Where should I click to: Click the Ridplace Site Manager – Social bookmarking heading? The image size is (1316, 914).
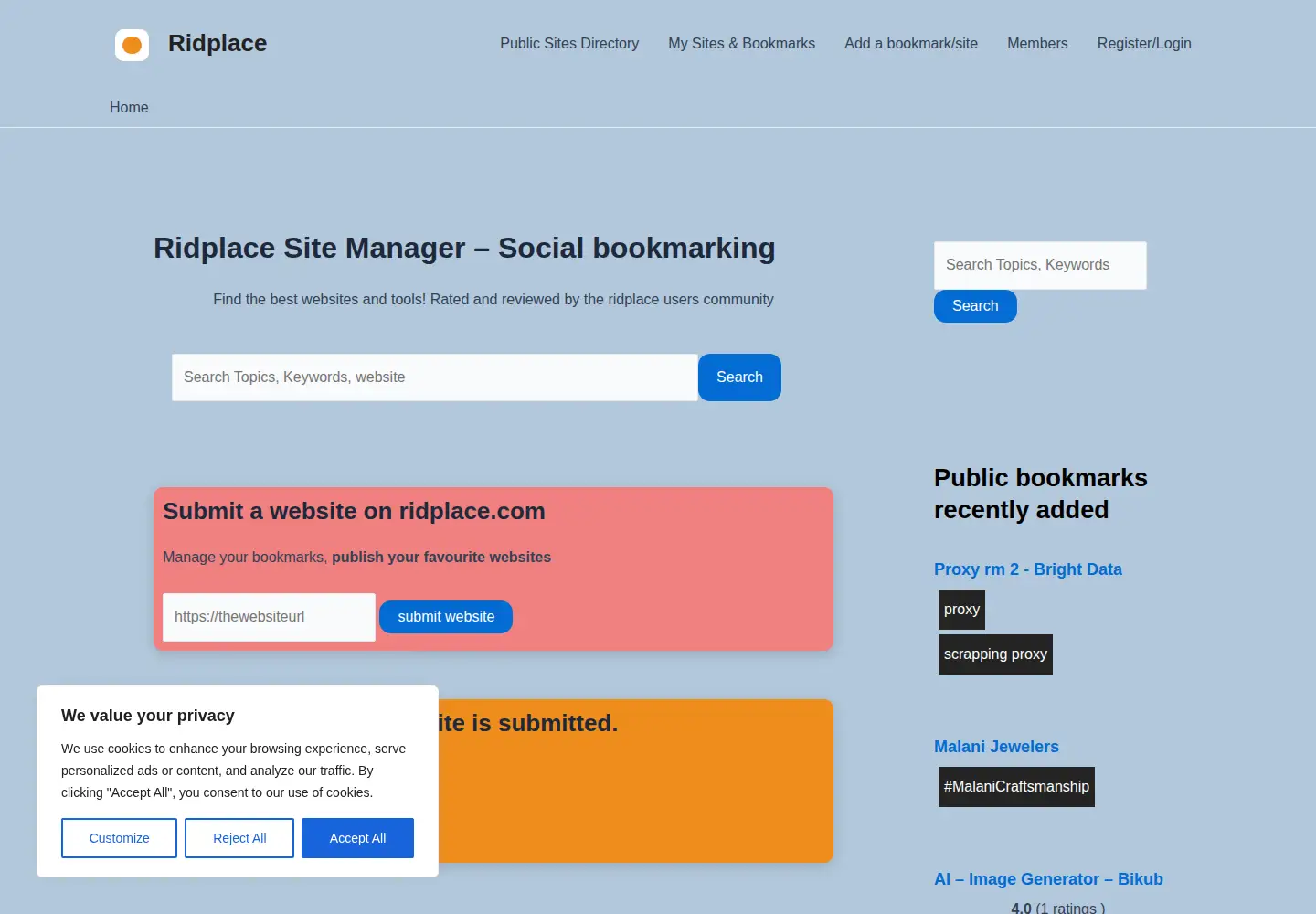pyautogui.click(x=464, y=248)
